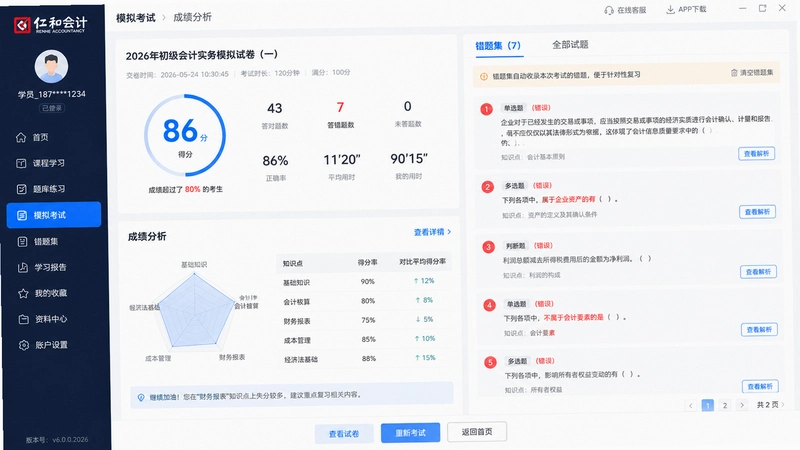Click red number badge 3 of wrong question
800x450 pixels.
tap(488, 247)
